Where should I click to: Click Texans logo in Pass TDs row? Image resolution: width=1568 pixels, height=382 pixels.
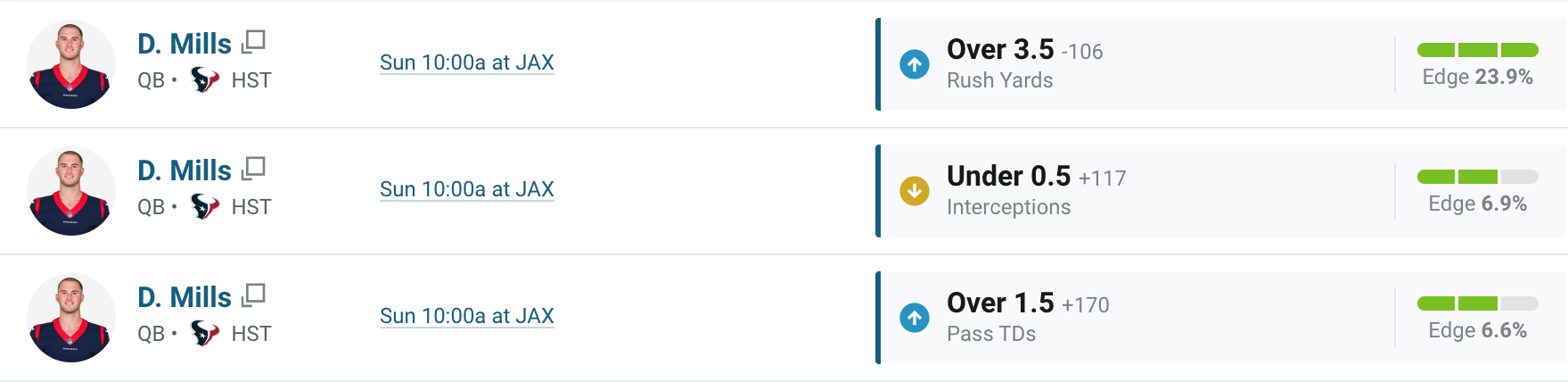pyautogui.click(x=205, y=334)
